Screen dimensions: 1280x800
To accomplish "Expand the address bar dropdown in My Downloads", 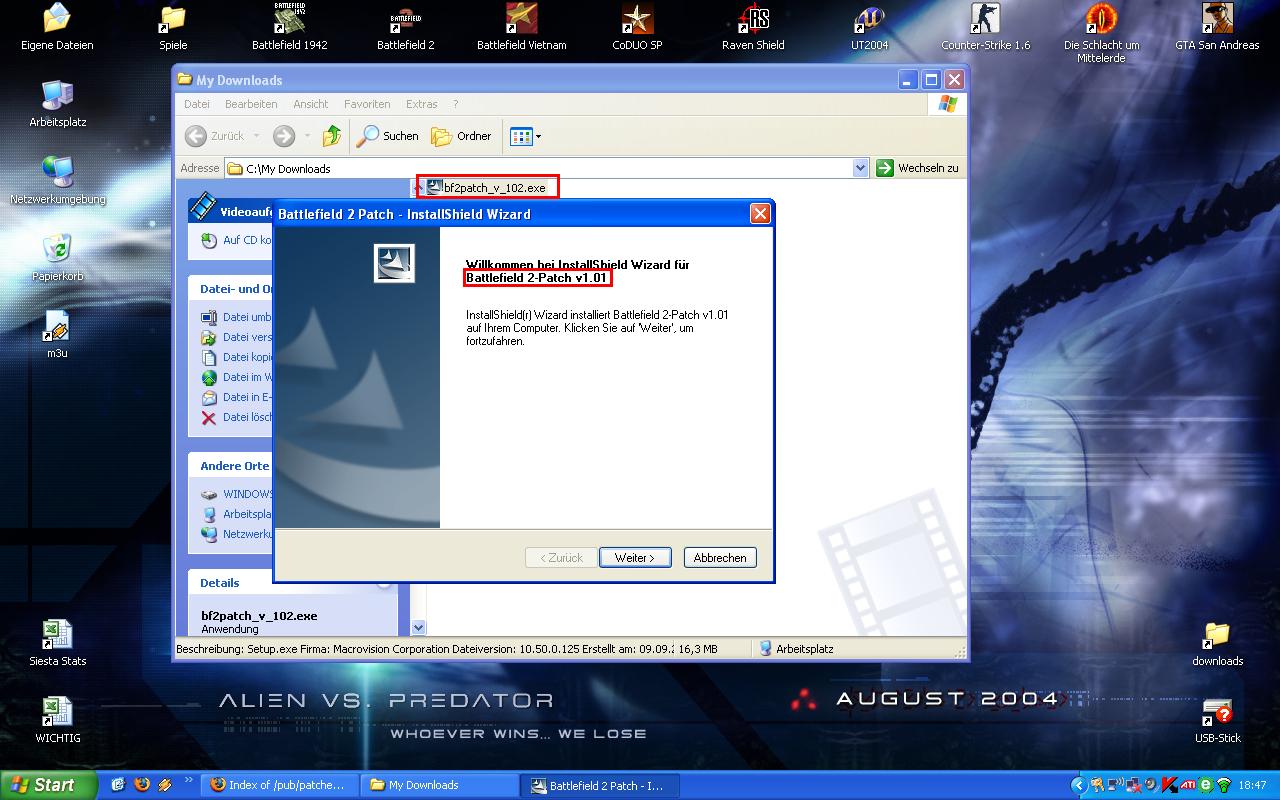I will [860, 168].
